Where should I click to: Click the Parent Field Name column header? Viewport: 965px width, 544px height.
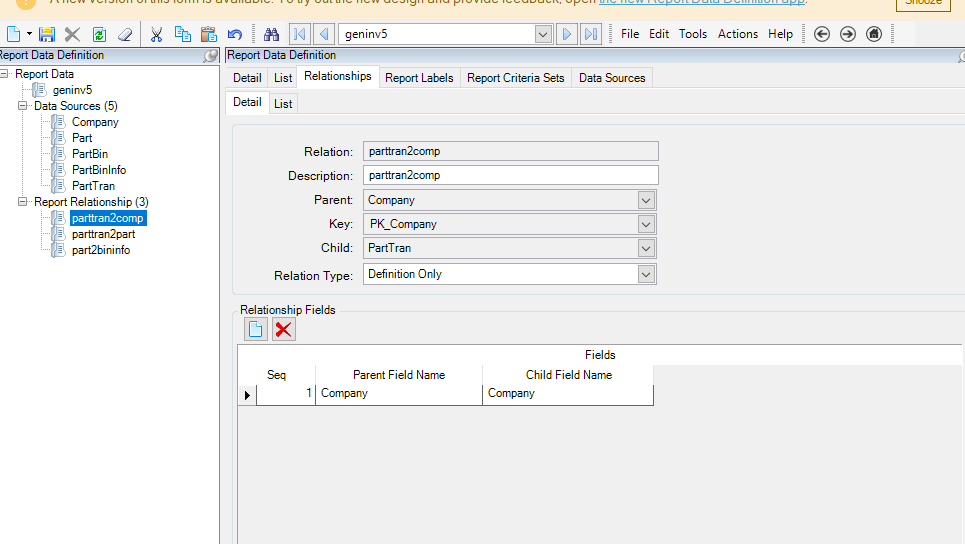(x=399, y=375)
